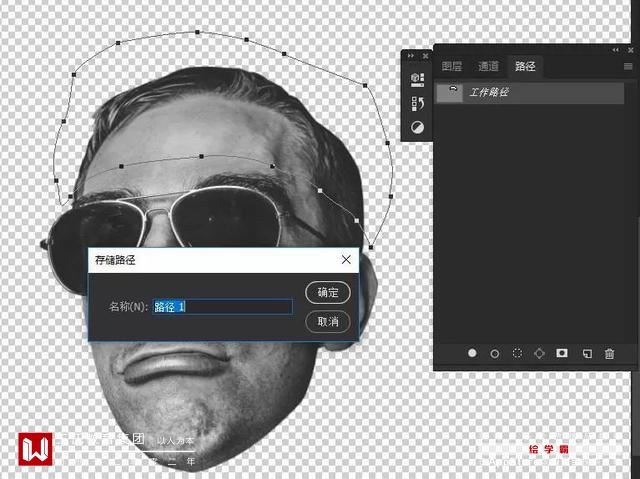640x479 pixels.
Task: Open the 3D panel icon in side dock
Action: [417, 79]
